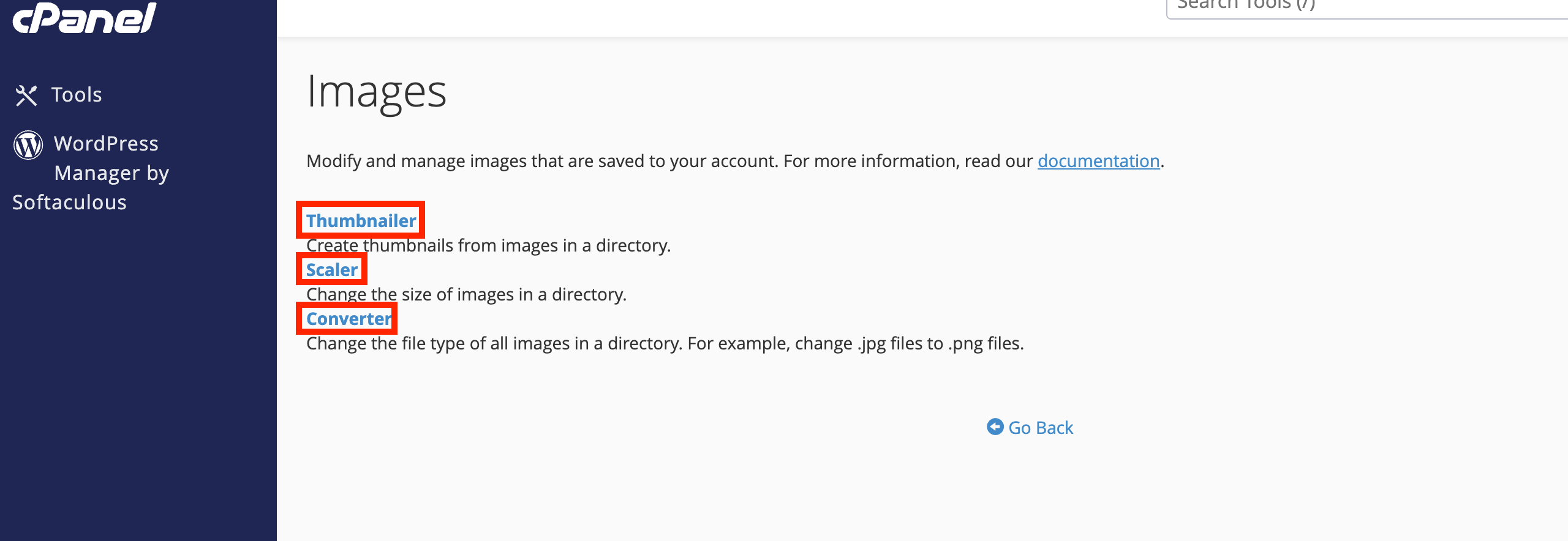Click text 'Create thumbnails from images in a directory.'
Screen dimensions: 1568x541
(489, 245)
